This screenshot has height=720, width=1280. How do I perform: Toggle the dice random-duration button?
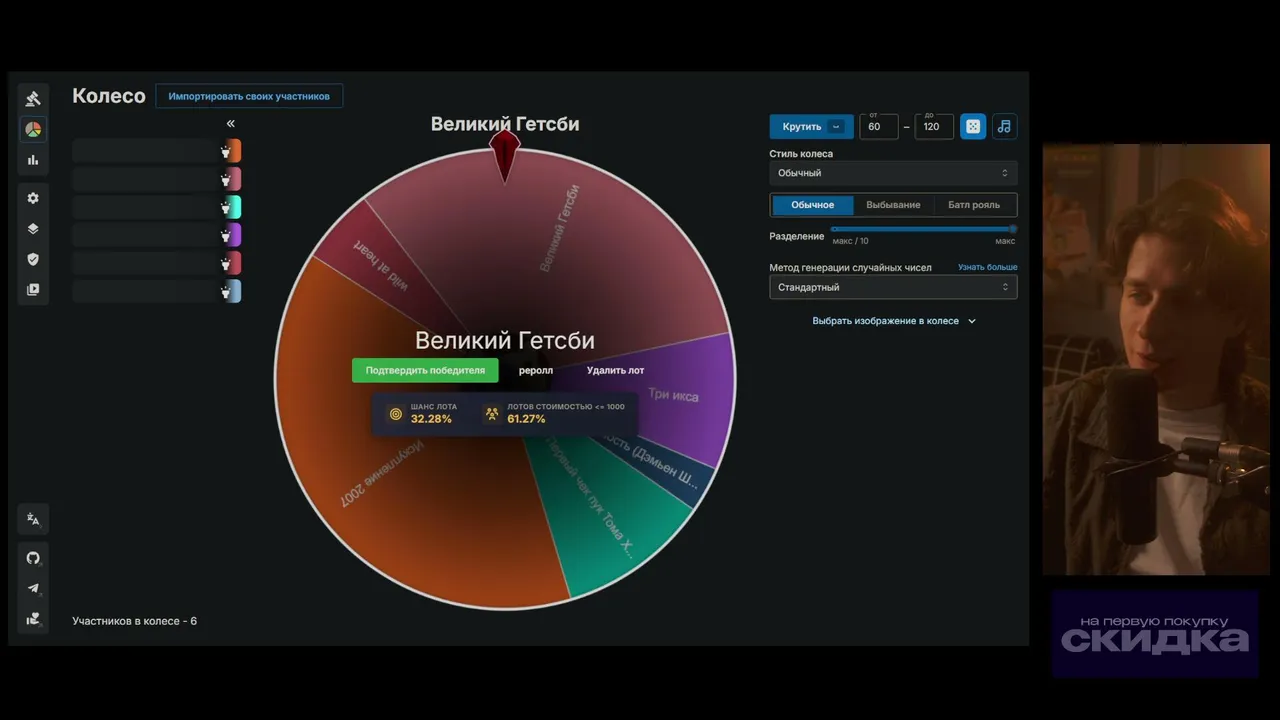[973, 126]
